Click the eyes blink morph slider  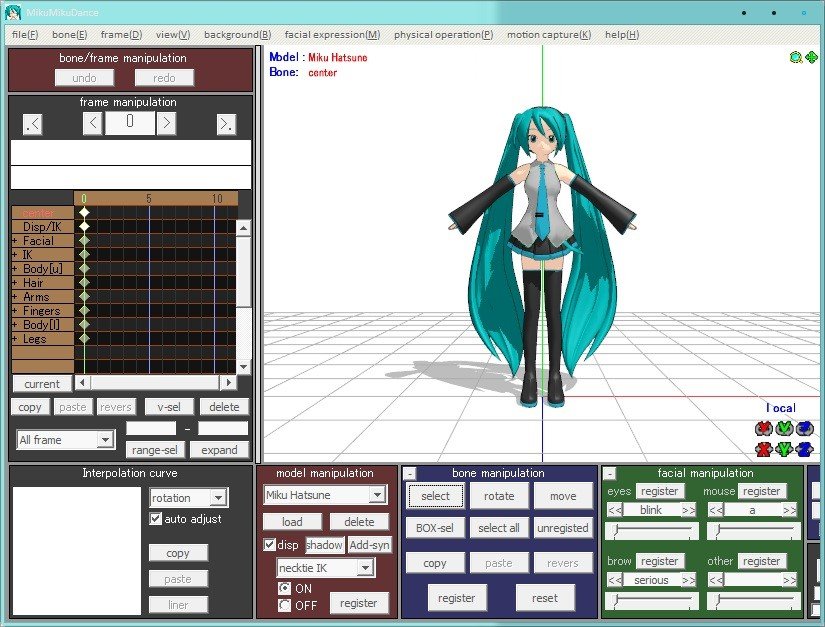pyautogui.click(x=652, y=531)
